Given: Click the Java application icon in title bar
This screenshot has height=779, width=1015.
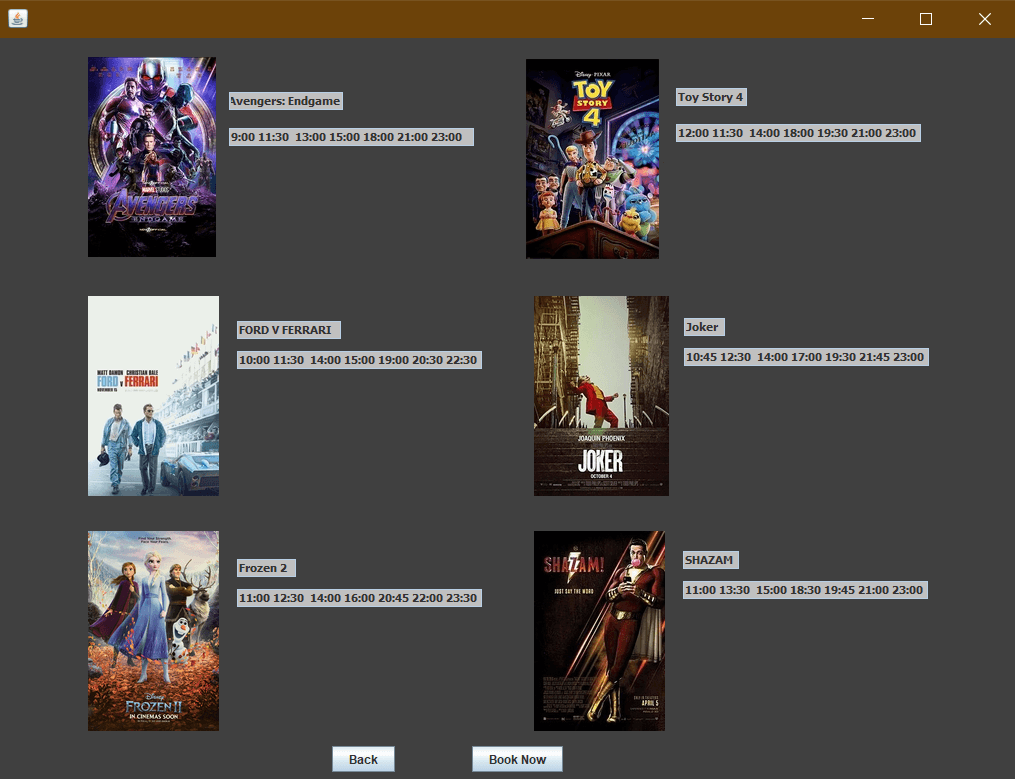Looking at the screenshot, I should click(x=17, y=18).
